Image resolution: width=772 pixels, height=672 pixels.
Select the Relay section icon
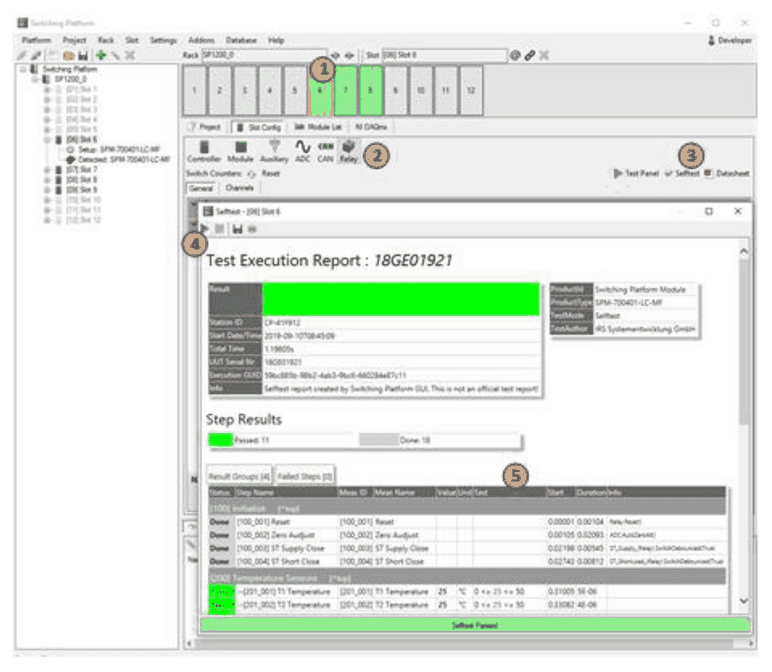pos(349,152)
